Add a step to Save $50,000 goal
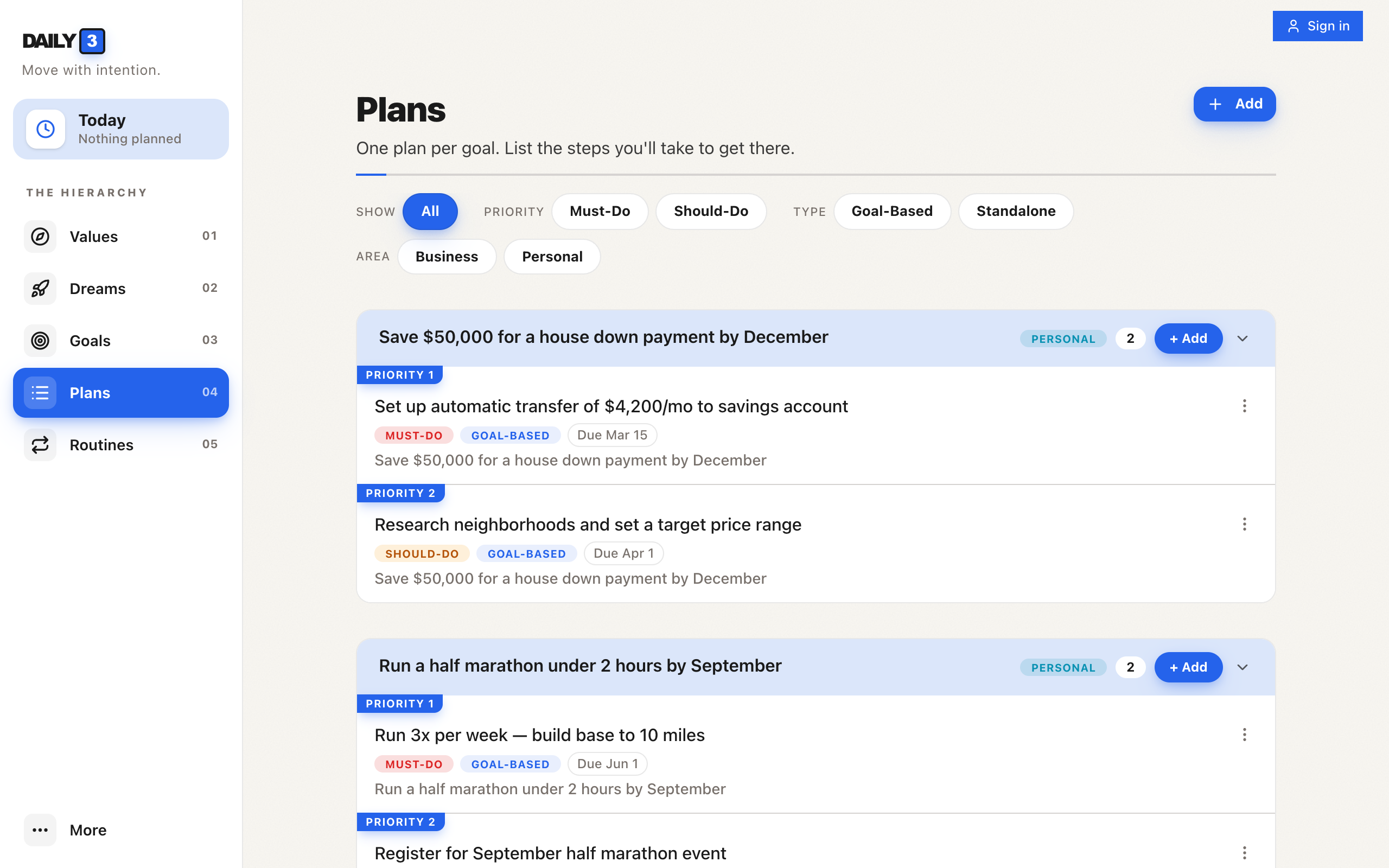Viewport: 1389px width, 868px height. 1188,339
